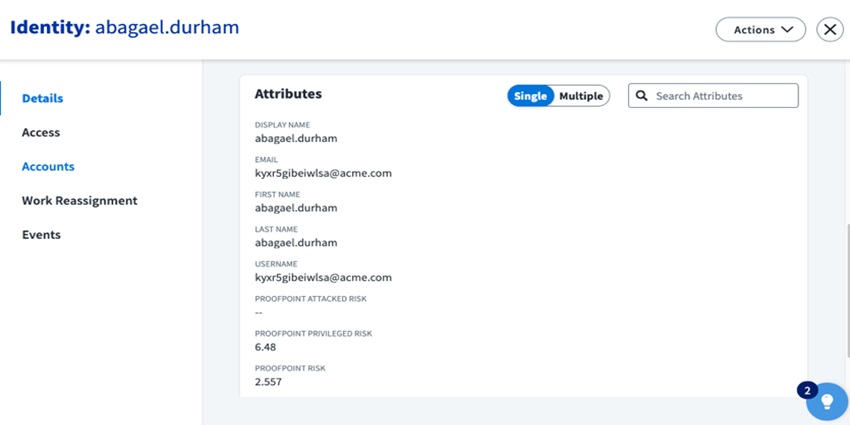Click the magnifying glass search icon

643,96
